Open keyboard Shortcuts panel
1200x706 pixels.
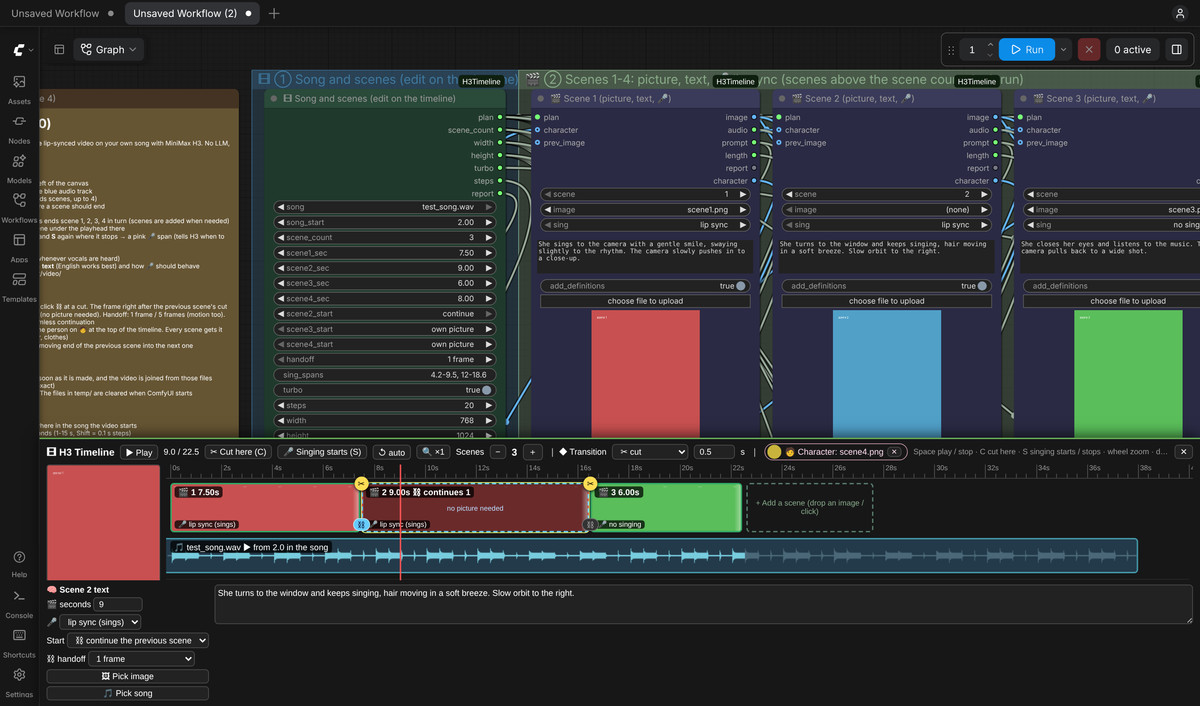19,641
